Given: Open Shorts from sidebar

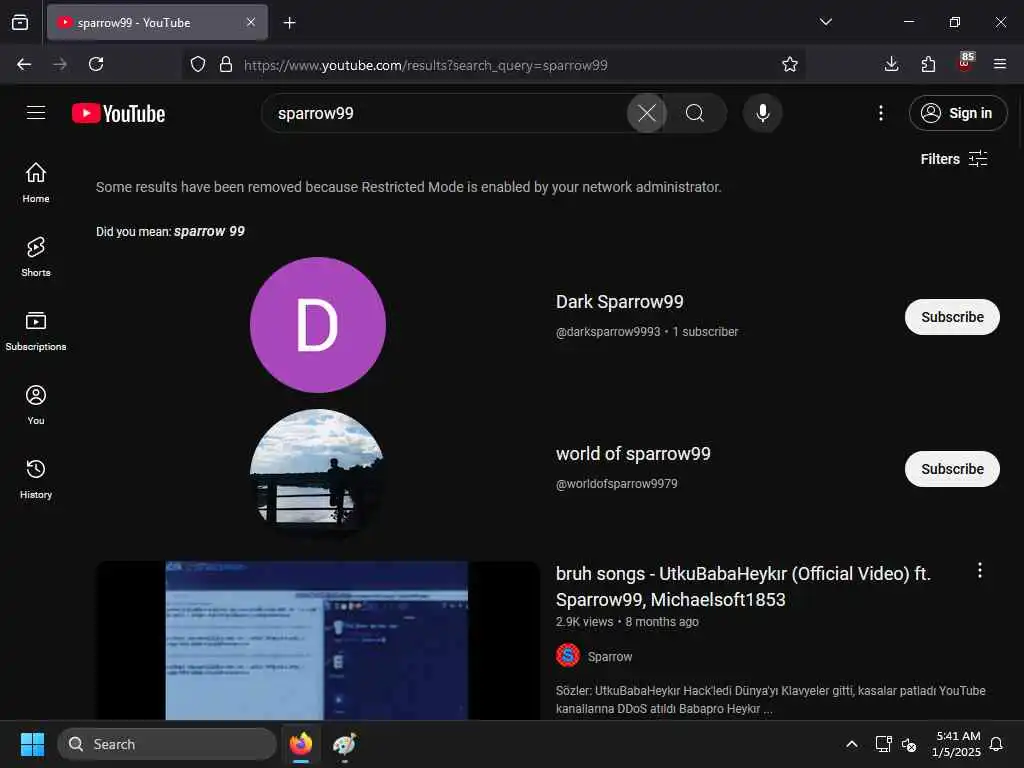Looking at the screenshot, I should (x=36, y=257).
